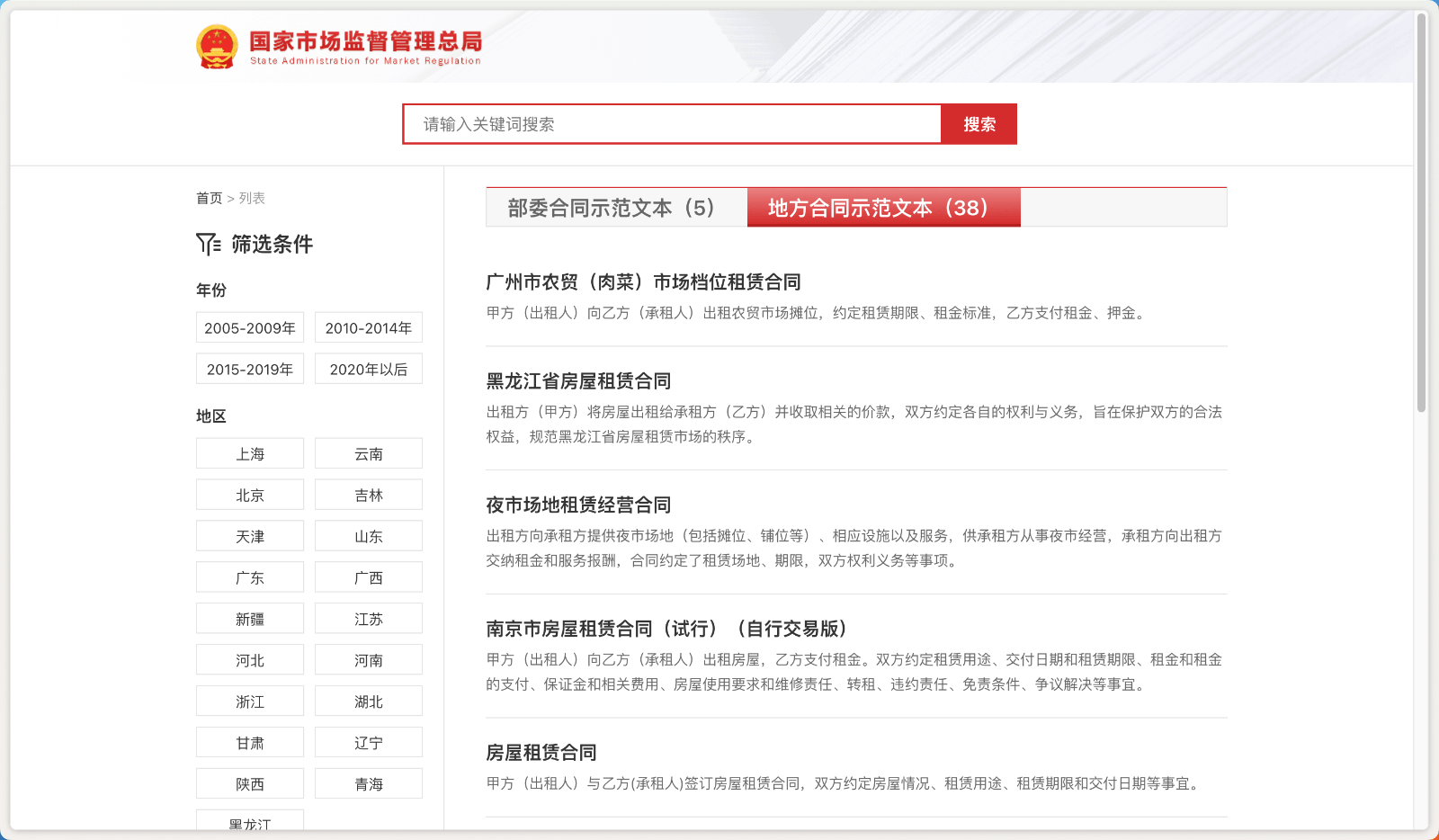The image size is (1439, 840).
Task: Switch to the 地方合同示范文本（38） tab
Action: 883,207
